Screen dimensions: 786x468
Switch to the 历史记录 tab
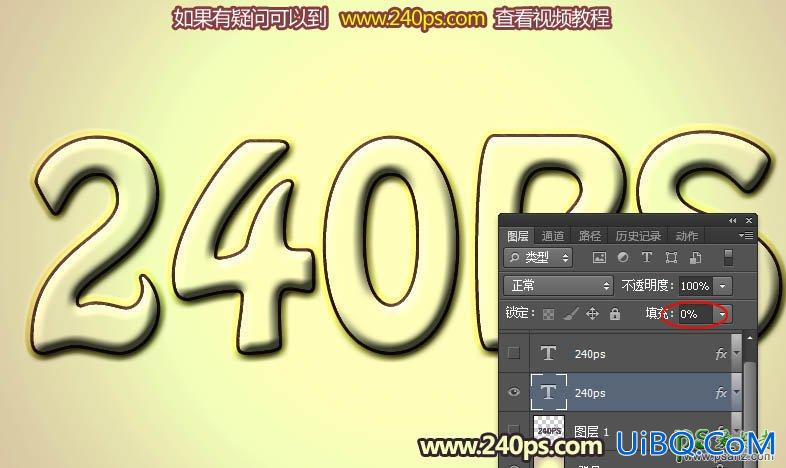pos(638,236)
